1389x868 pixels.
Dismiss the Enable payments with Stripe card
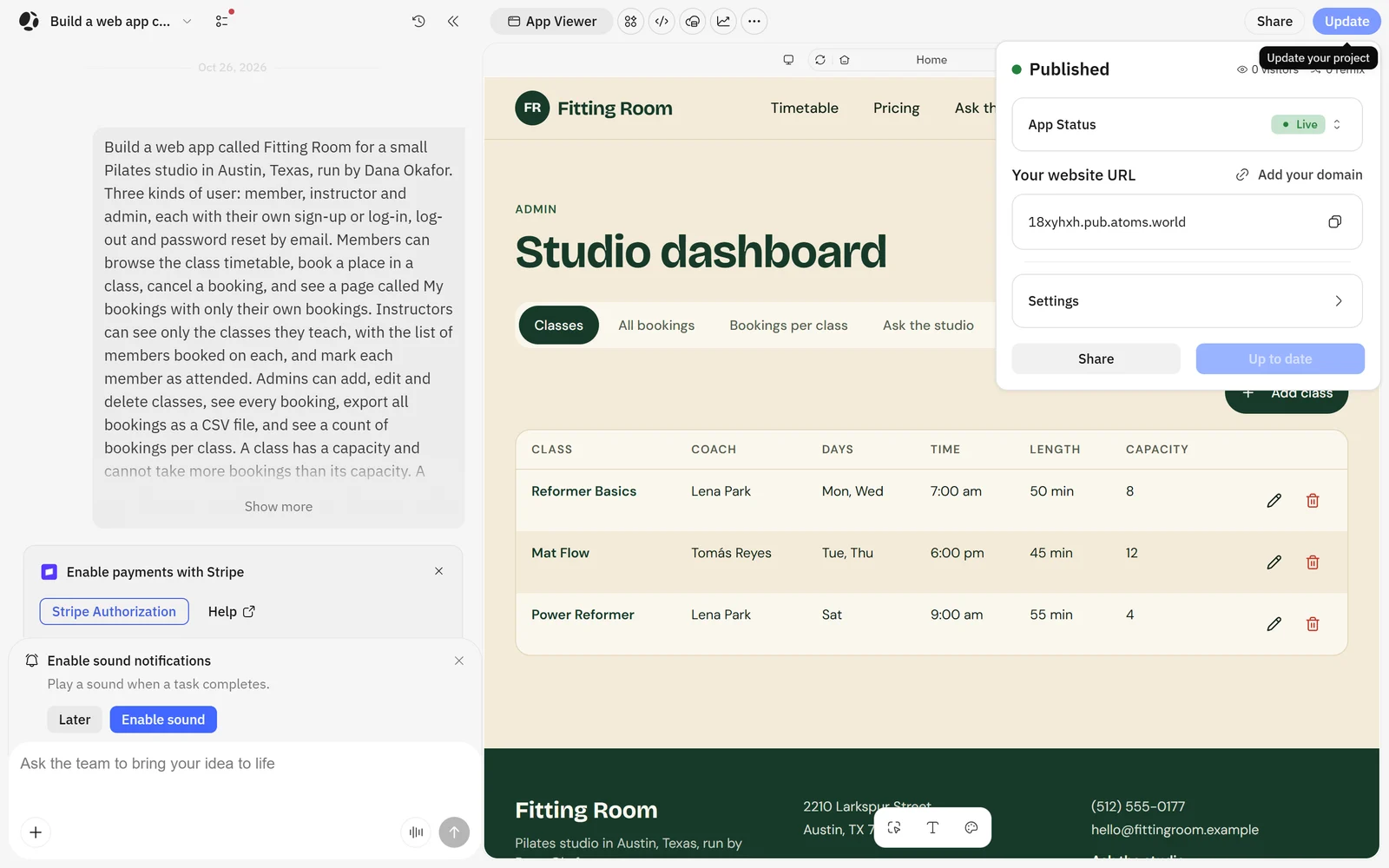click(x=439, y=571)
